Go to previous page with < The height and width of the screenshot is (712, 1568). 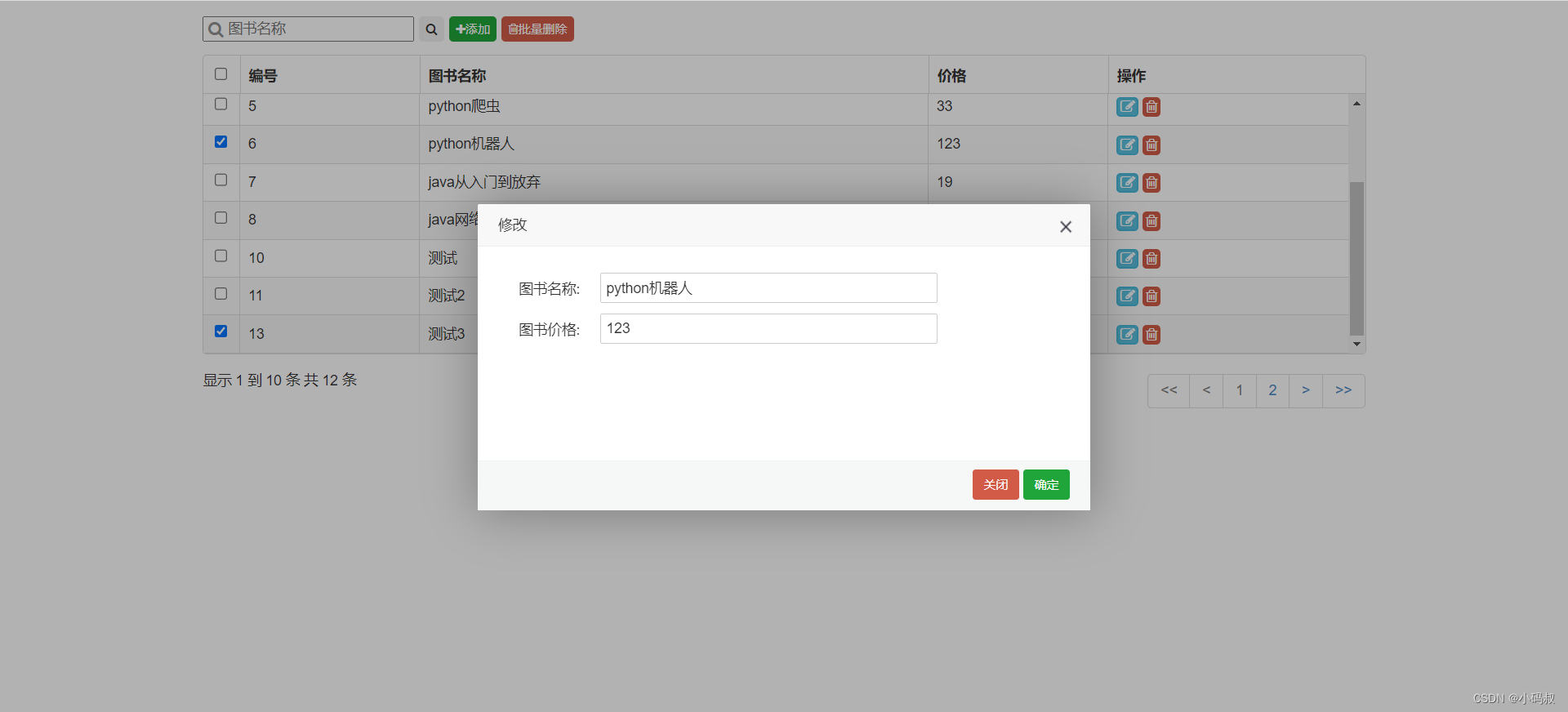point(1206,391)
